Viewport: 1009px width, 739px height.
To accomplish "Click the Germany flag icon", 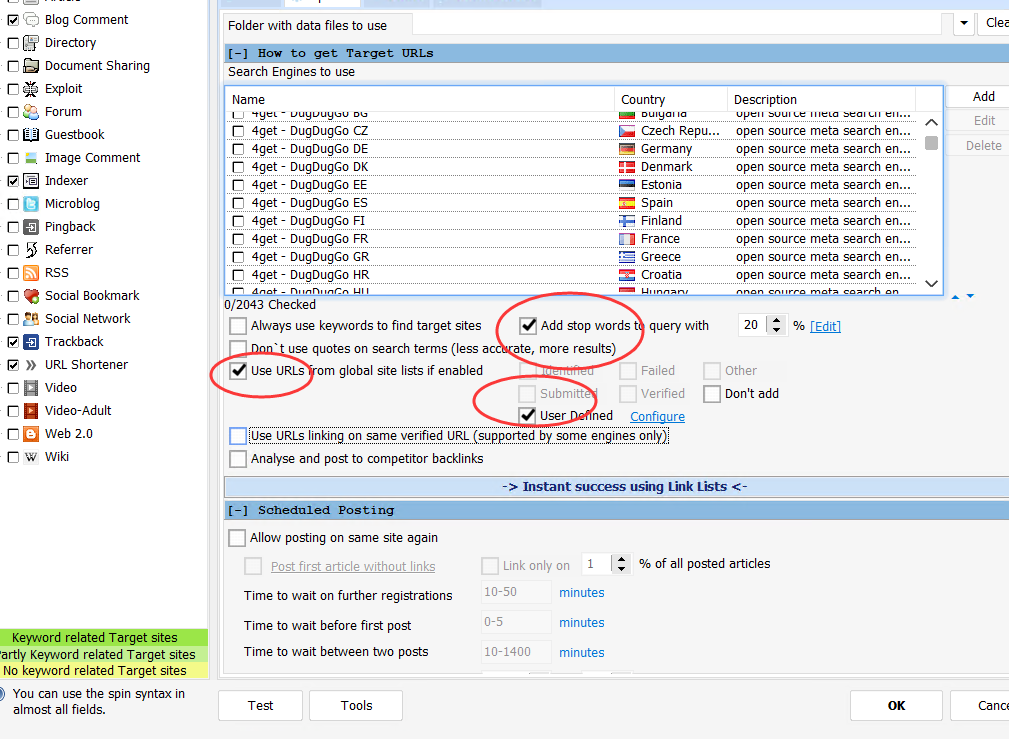I will (627, 149).
